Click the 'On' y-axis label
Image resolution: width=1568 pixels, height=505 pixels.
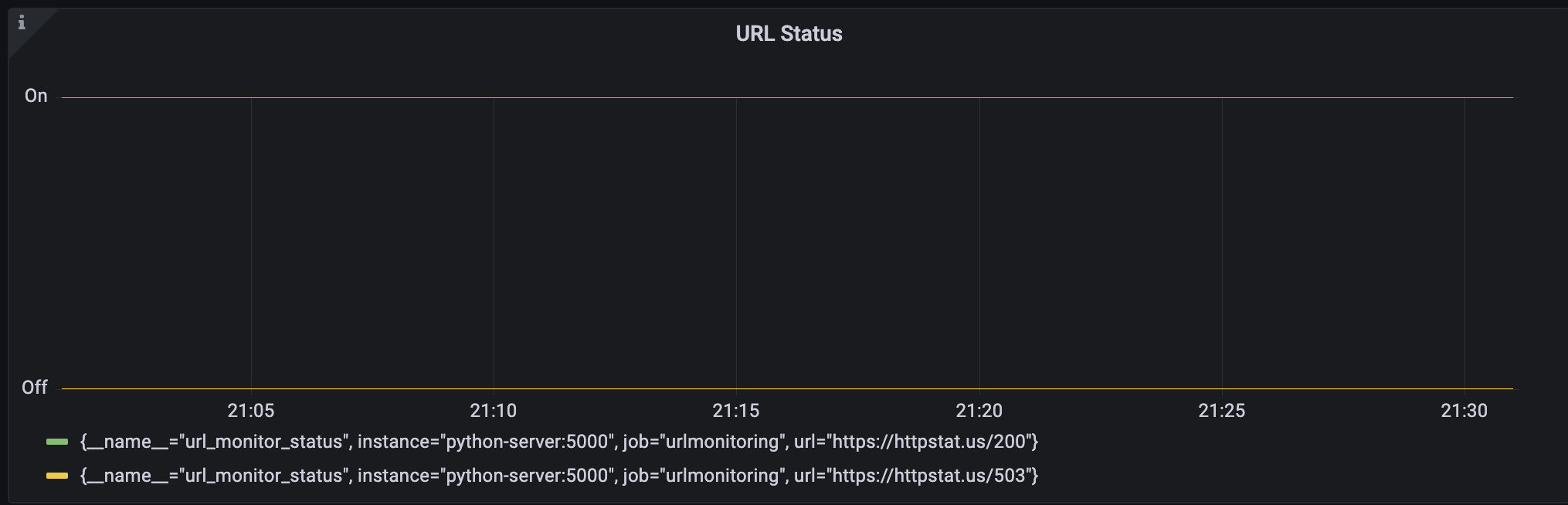click(36, 96)
